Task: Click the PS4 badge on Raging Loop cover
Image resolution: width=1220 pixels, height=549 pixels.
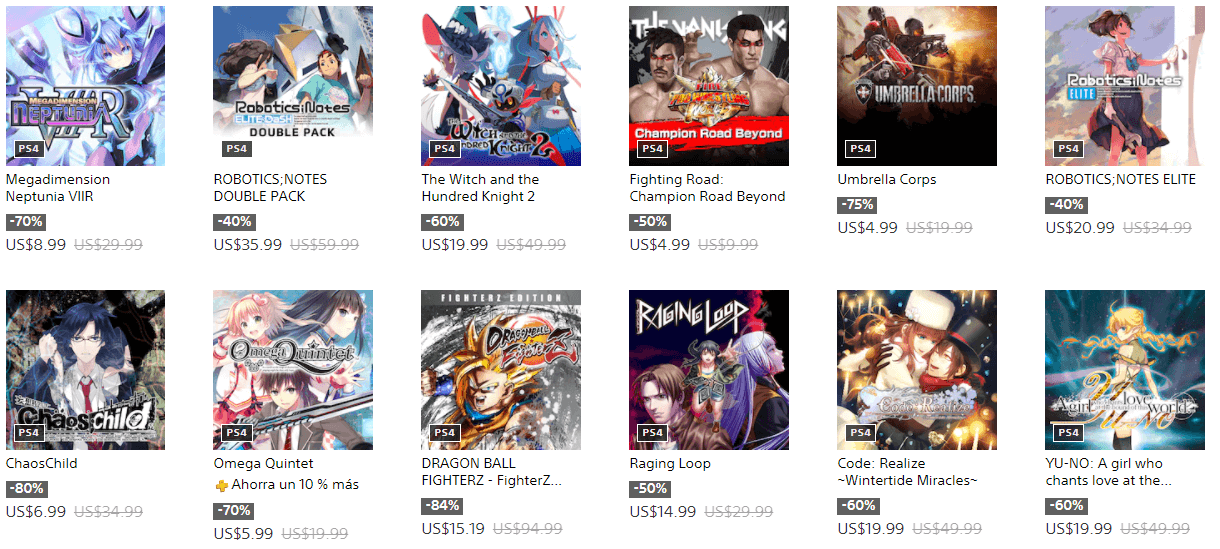Action: click(653, 433)
